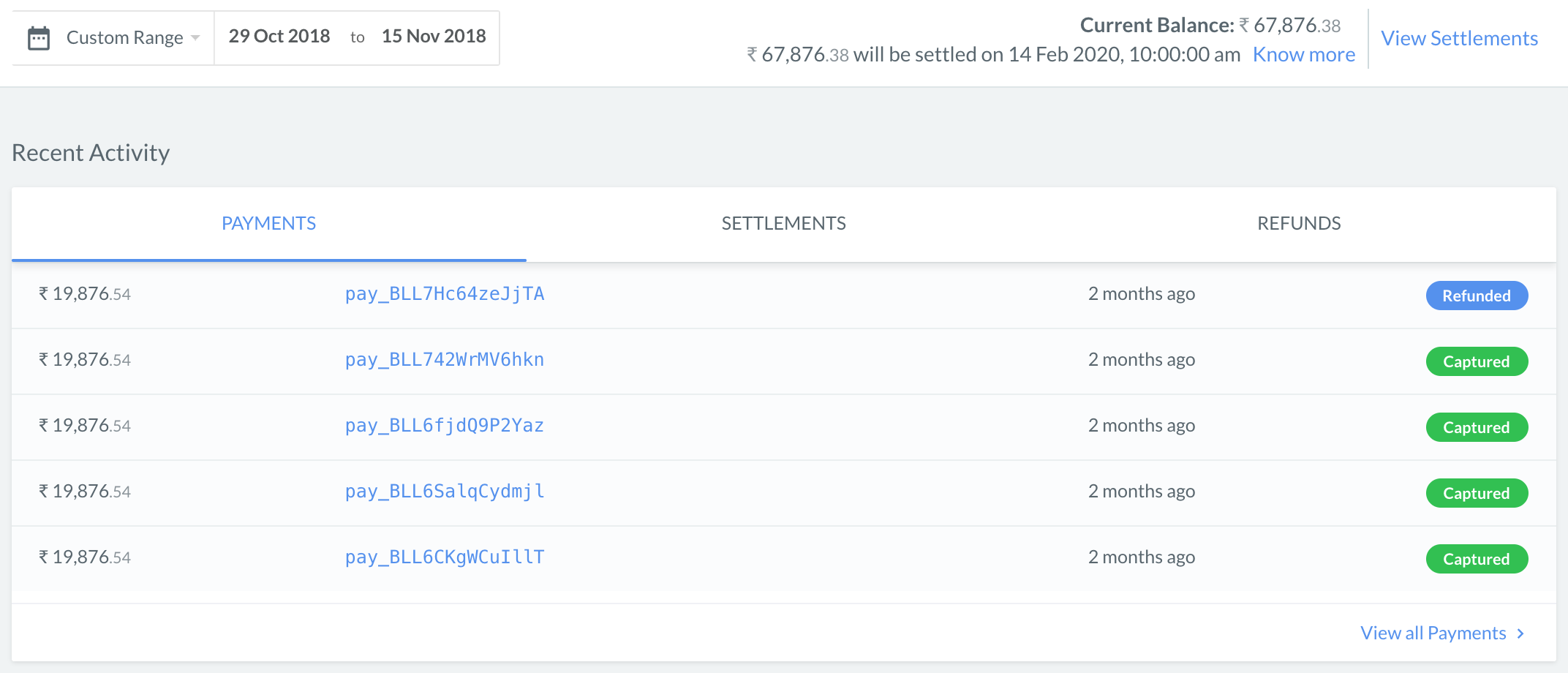Switch to the Payments tab
The width and height of the screenshot is (1568, 673).
(x=269, y=224)
